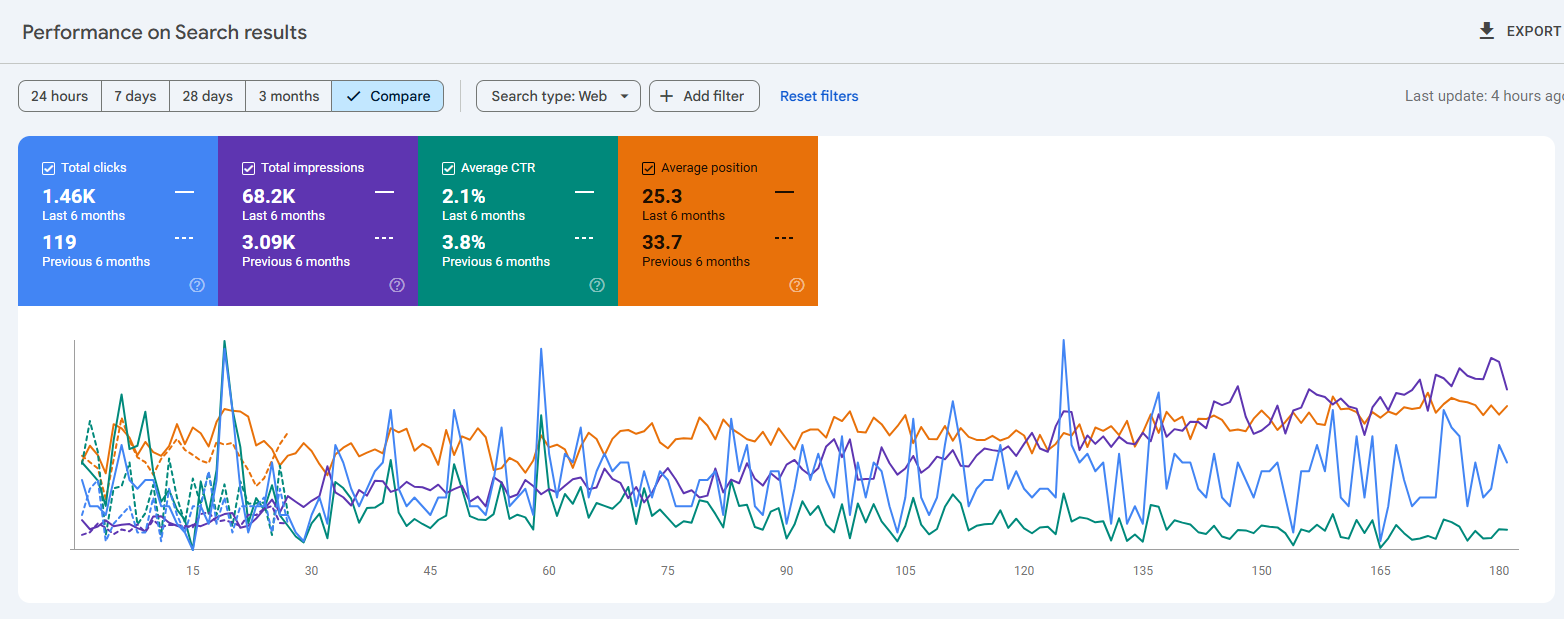Open help icon on Total clicks card
This screenshot has width=1564, height=619.
point(197,285)
